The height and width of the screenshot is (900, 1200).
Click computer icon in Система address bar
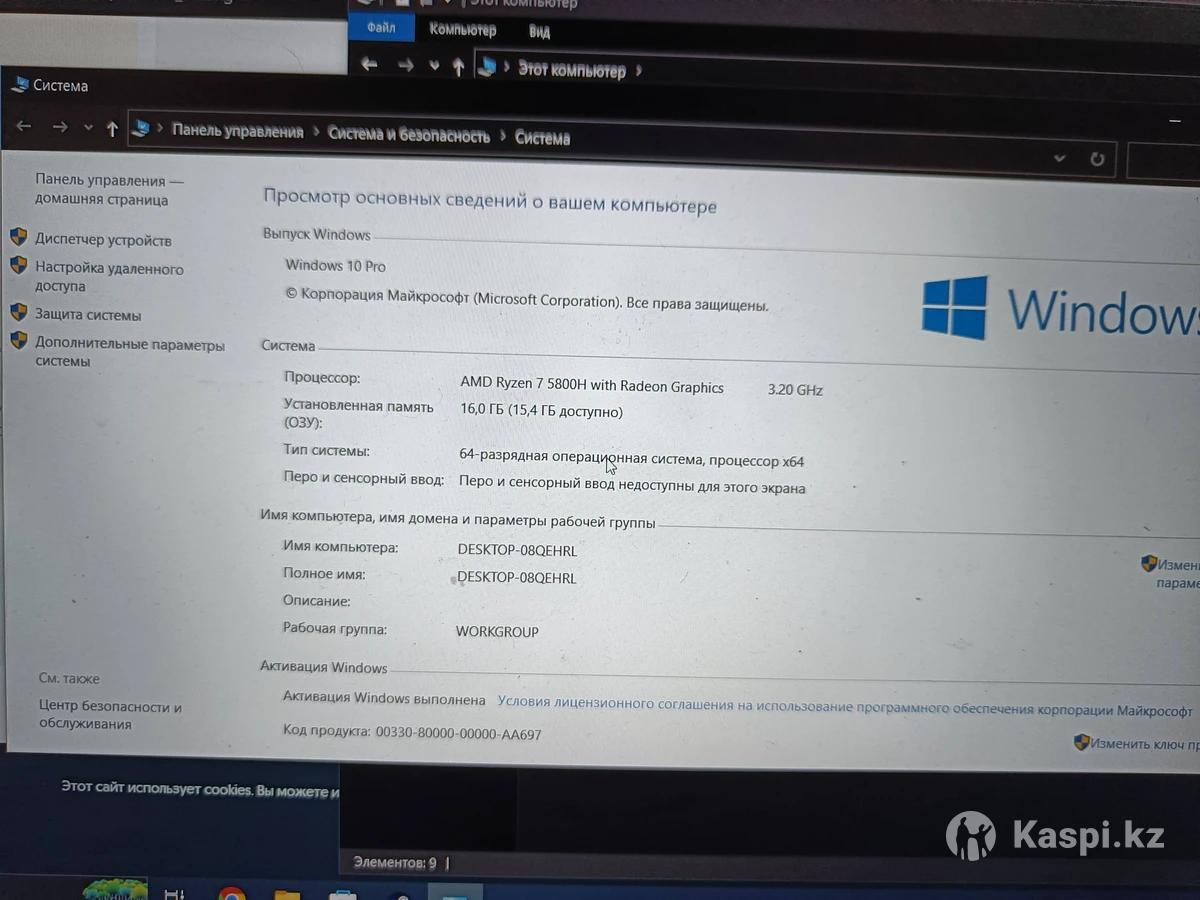click(141, 128)
